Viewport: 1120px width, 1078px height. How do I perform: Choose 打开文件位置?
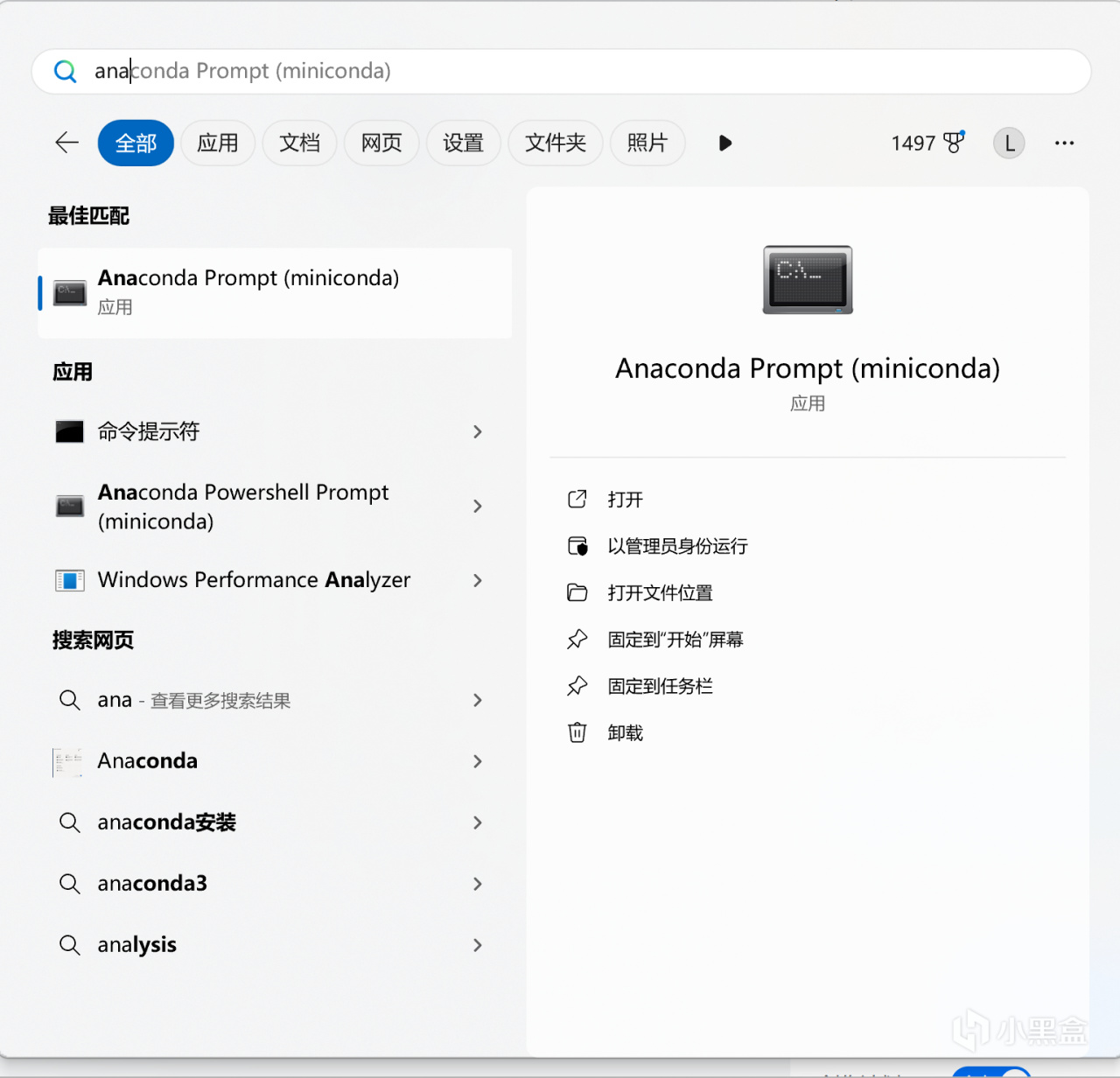point(661,592)
